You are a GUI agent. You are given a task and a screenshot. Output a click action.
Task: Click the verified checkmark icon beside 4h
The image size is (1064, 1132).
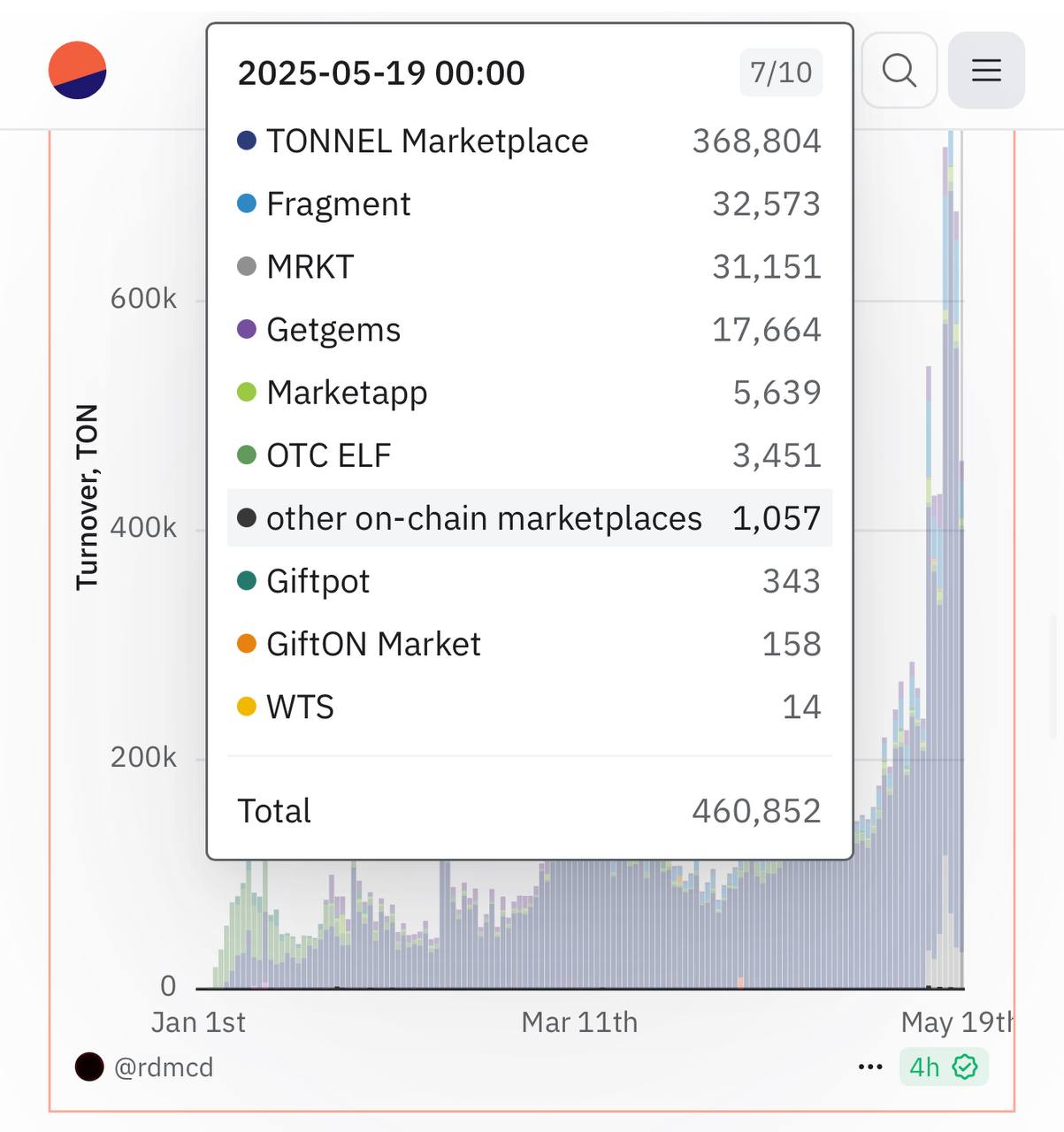click(965, 1067)
